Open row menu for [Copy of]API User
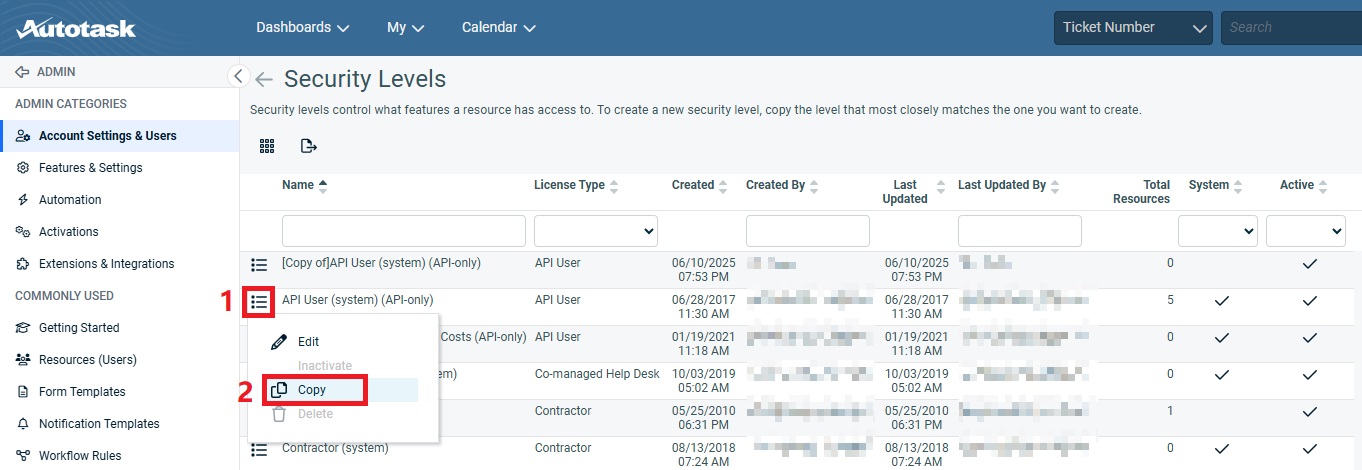This screenshot has width=1362, height=470. [259, 264]
